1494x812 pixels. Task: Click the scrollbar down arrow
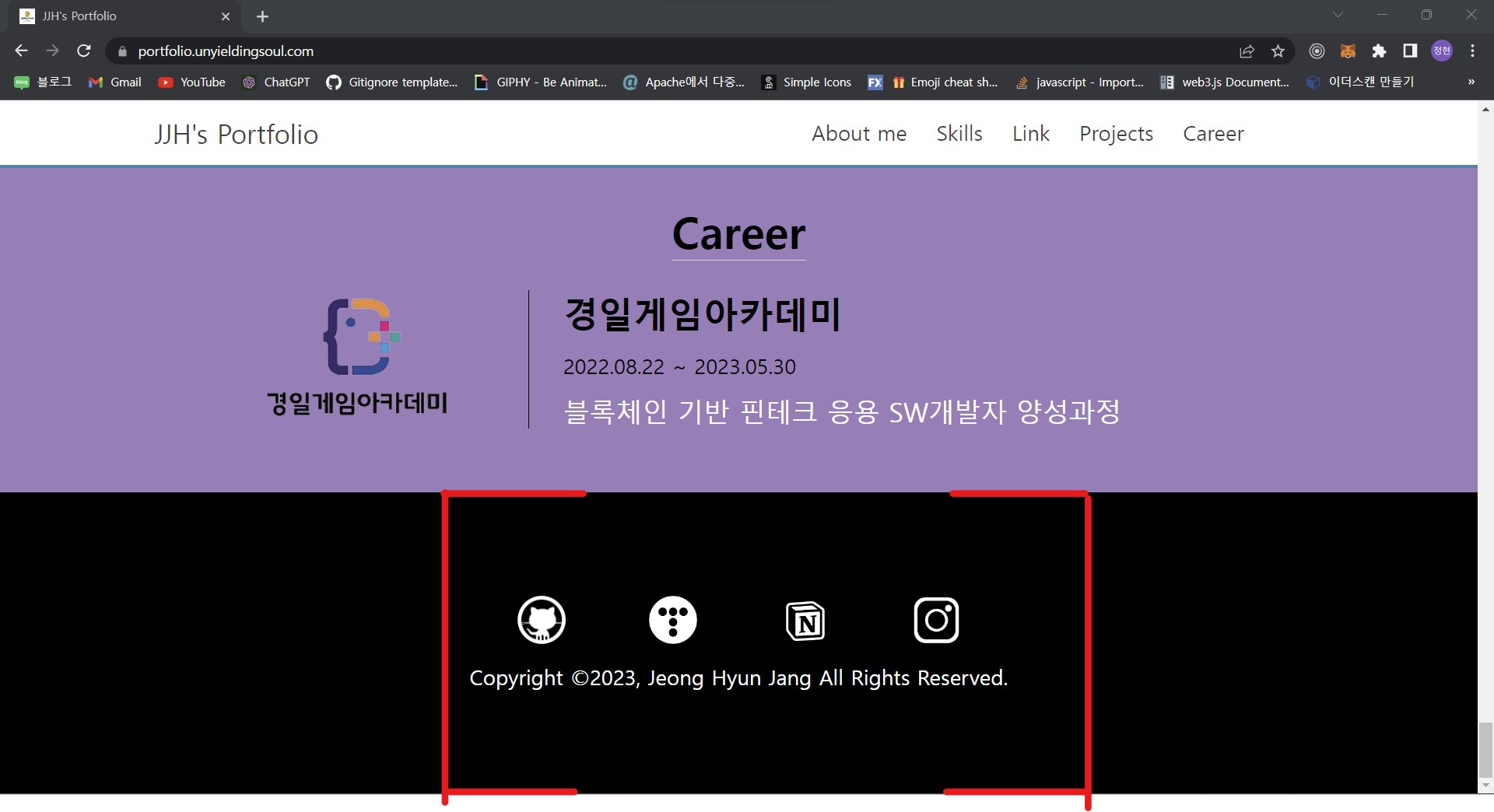pos(1485,786)
